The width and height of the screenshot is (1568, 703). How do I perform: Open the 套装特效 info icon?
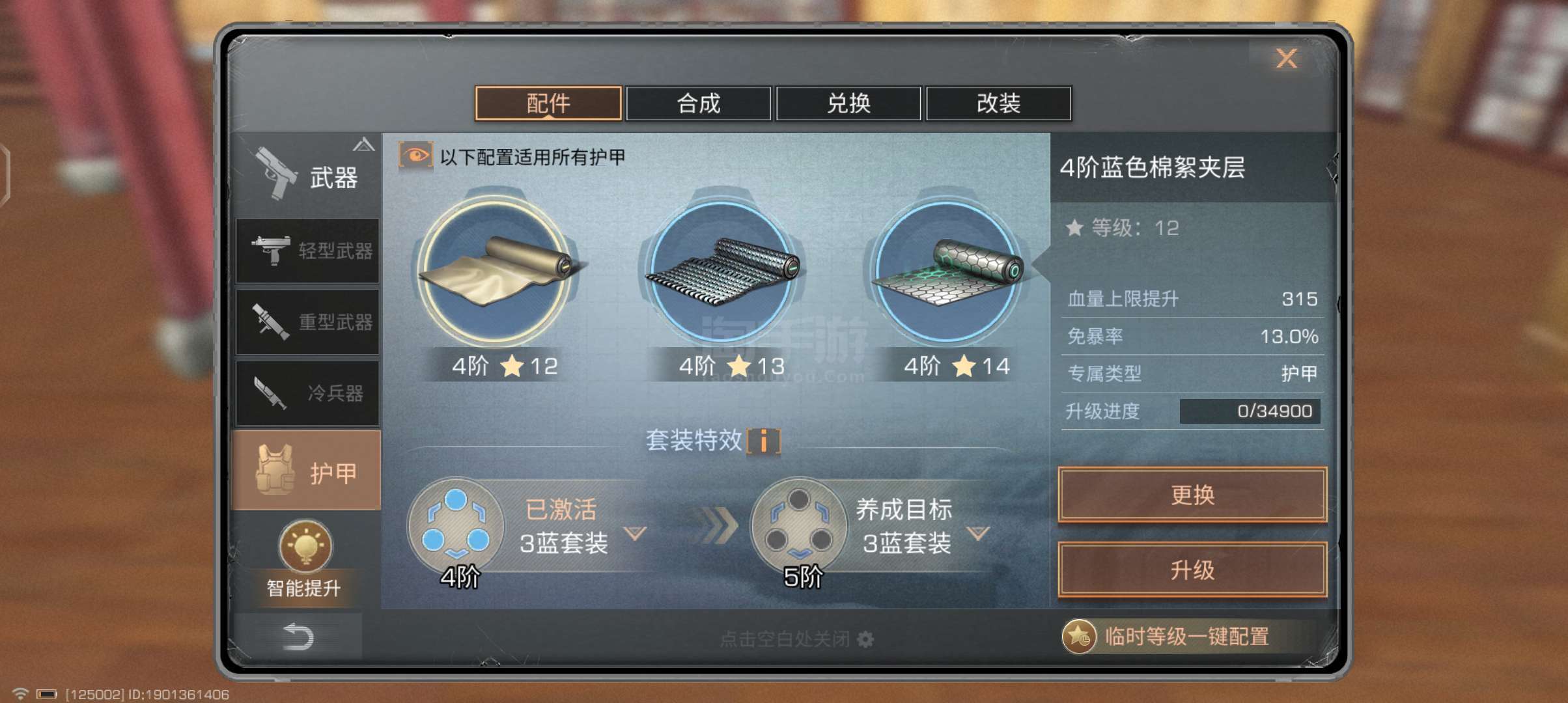tap(764, 441)
